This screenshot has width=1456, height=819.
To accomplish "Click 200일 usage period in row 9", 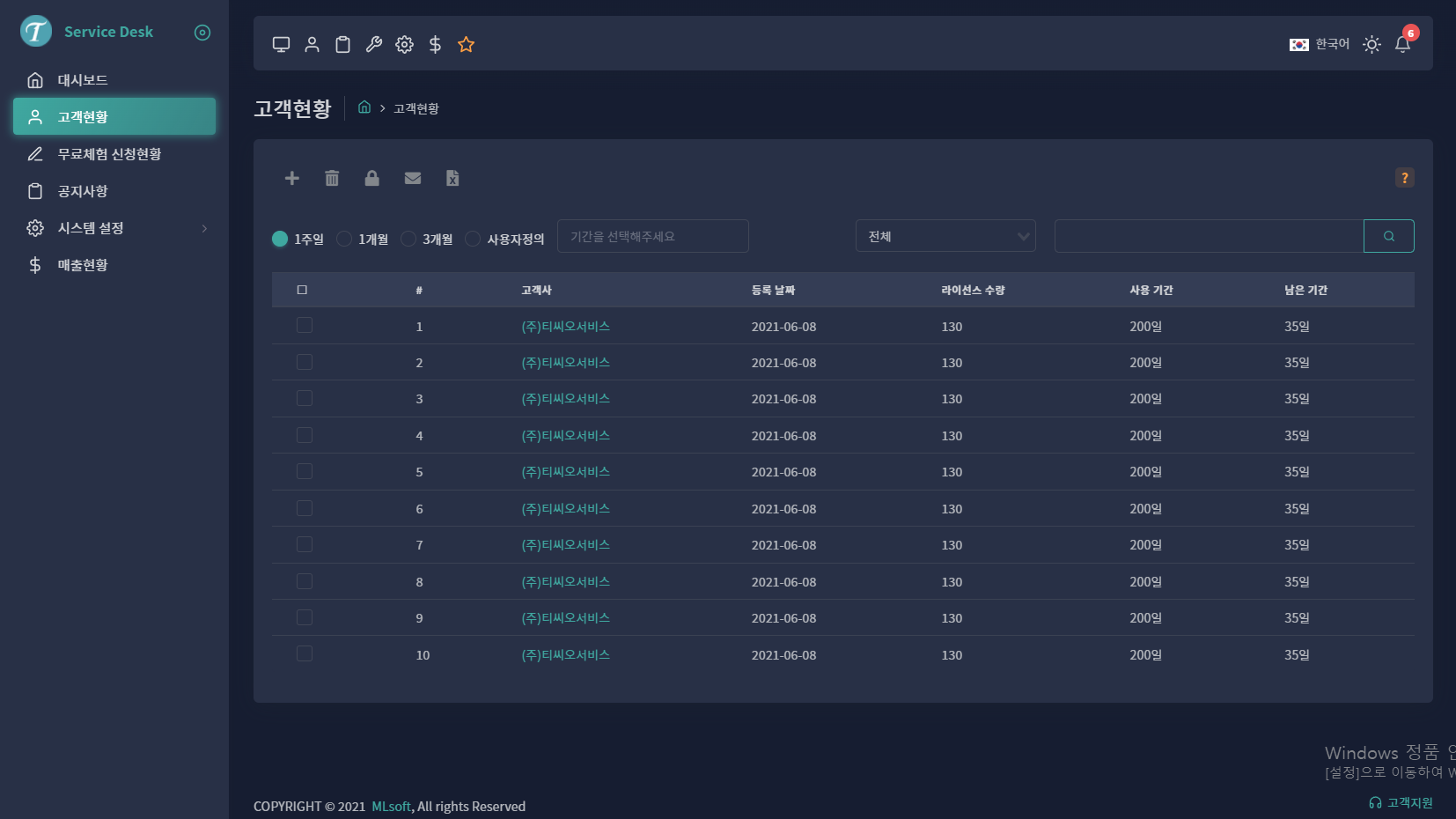I will click(x=1145, y=618).
